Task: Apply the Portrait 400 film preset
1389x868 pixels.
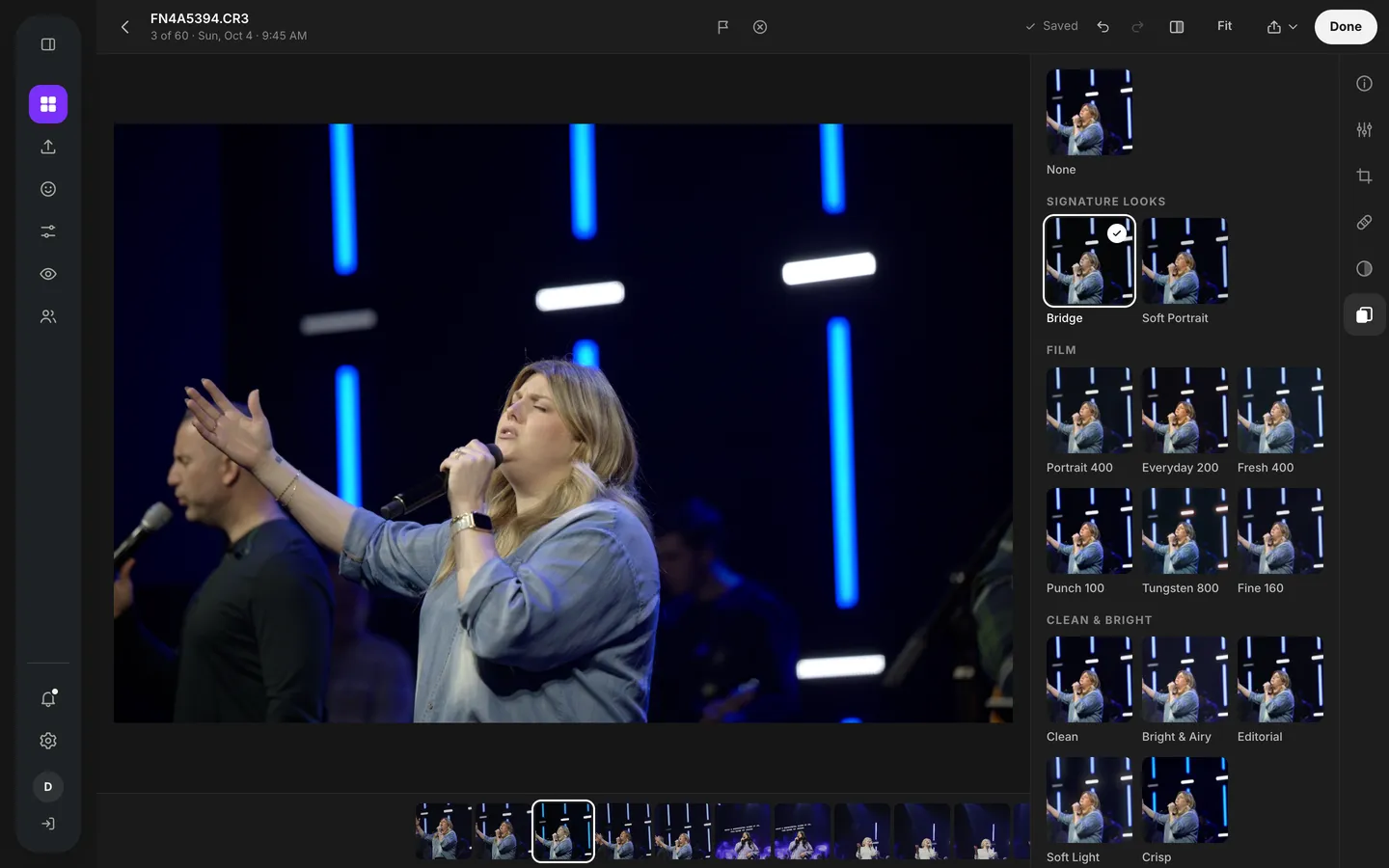Action: pyautogui.click(x=1090, y=410)
